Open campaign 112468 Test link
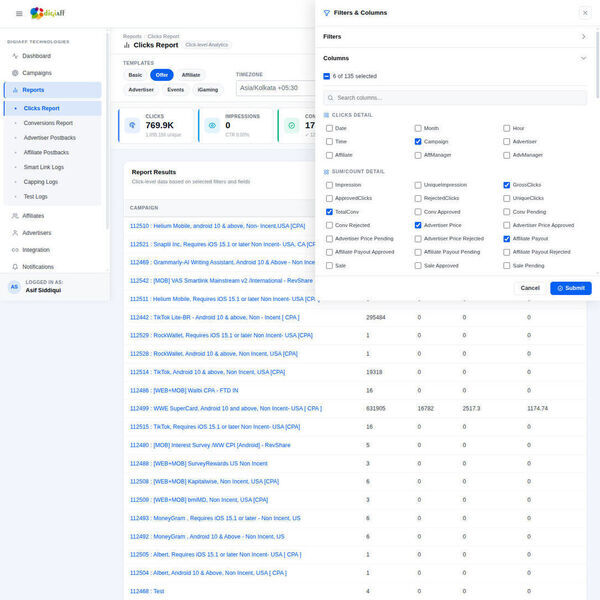600x600 pixels. click(147, 592)
